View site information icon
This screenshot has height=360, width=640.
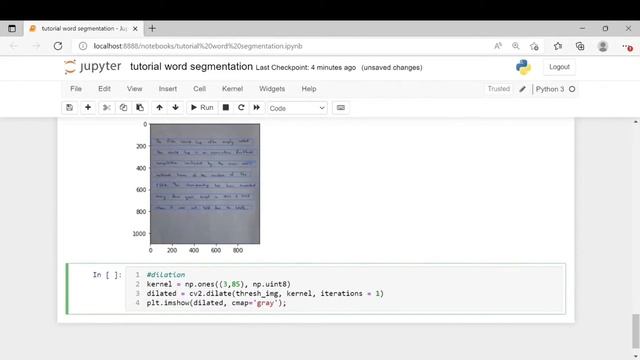[x=83, y=46]
